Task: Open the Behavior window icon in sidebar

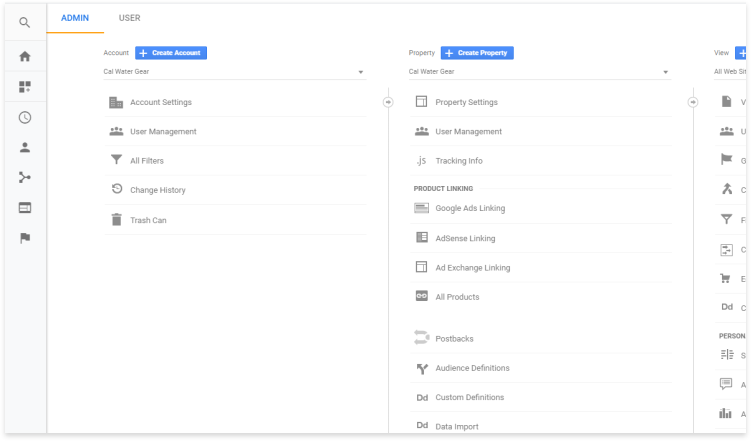Action: pos(25,208)
